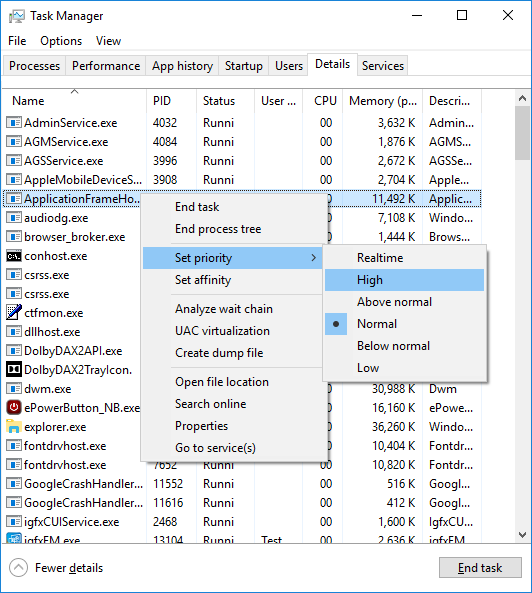Viewport: 532px width, 593px height.
Task: Click the DolbyDAX2TrayIcon Dolby logo icon
Action: click(x=14, y=369)
